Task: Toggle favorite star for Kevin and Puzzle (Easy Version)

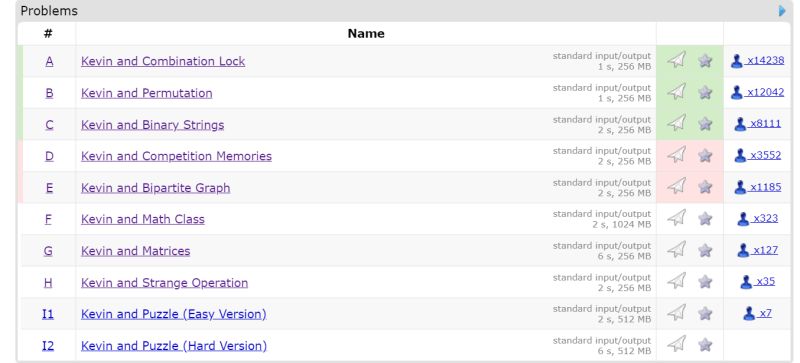Action: pyautogui.click(x=705, y=313)
